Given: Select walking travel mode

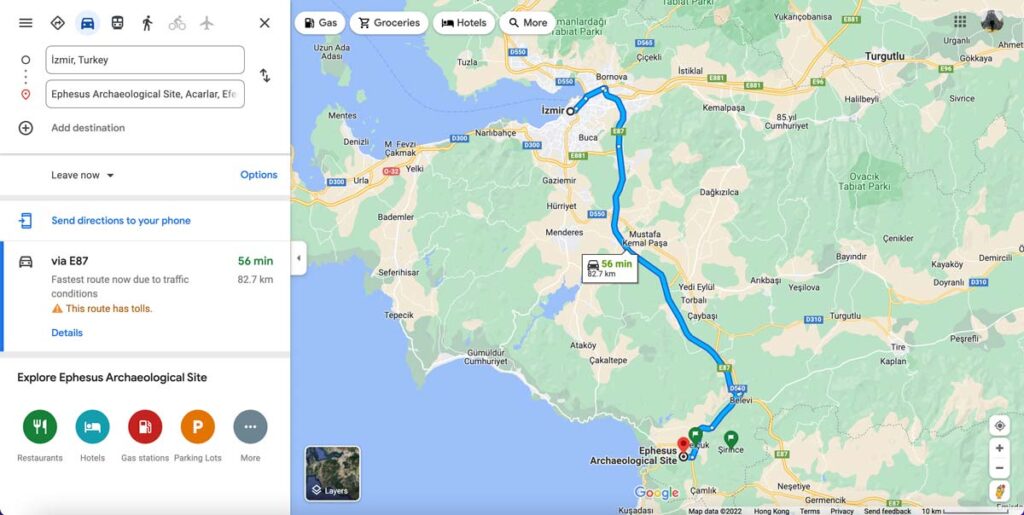Looking at the screenshot, I should coord(147,23).
